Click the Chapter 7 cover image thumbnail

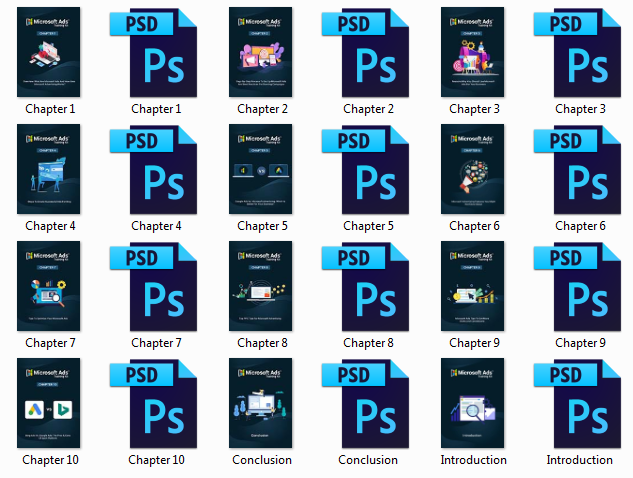click(48, 286)
